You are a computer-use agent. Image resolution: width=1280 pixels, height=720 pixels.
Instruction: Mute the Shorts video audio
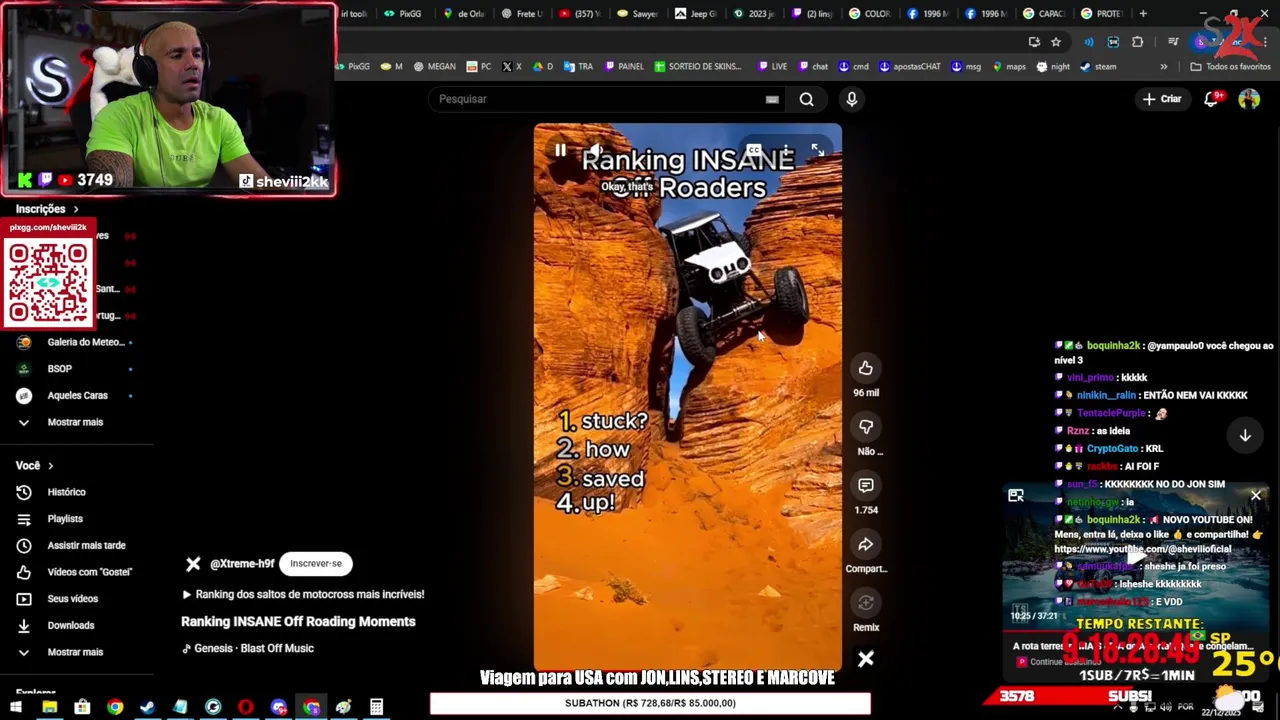(596, 151)
